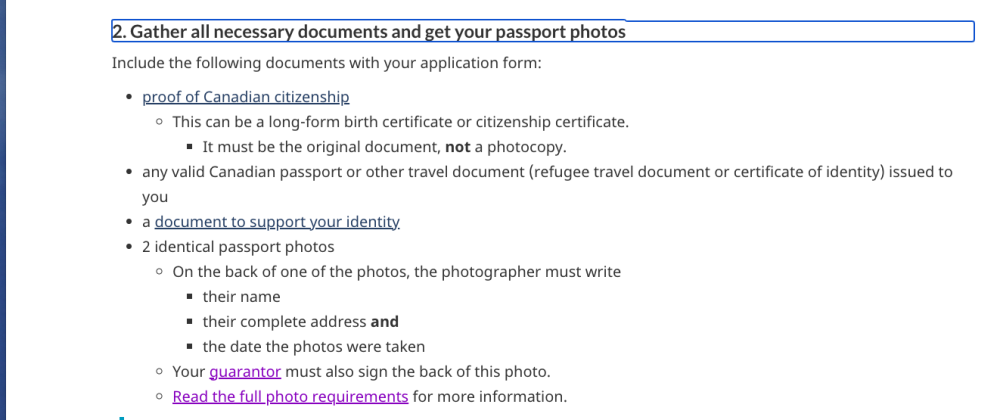
Task: Click the 'their name' list item
Action: coord(241,297)
